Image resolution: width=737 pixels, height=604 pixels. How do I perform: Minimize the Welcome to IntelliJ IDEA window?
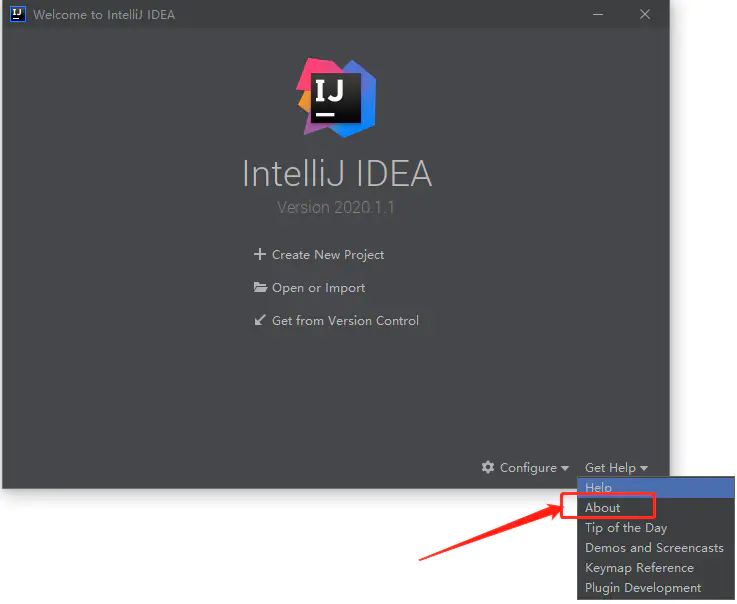point(598,15)
